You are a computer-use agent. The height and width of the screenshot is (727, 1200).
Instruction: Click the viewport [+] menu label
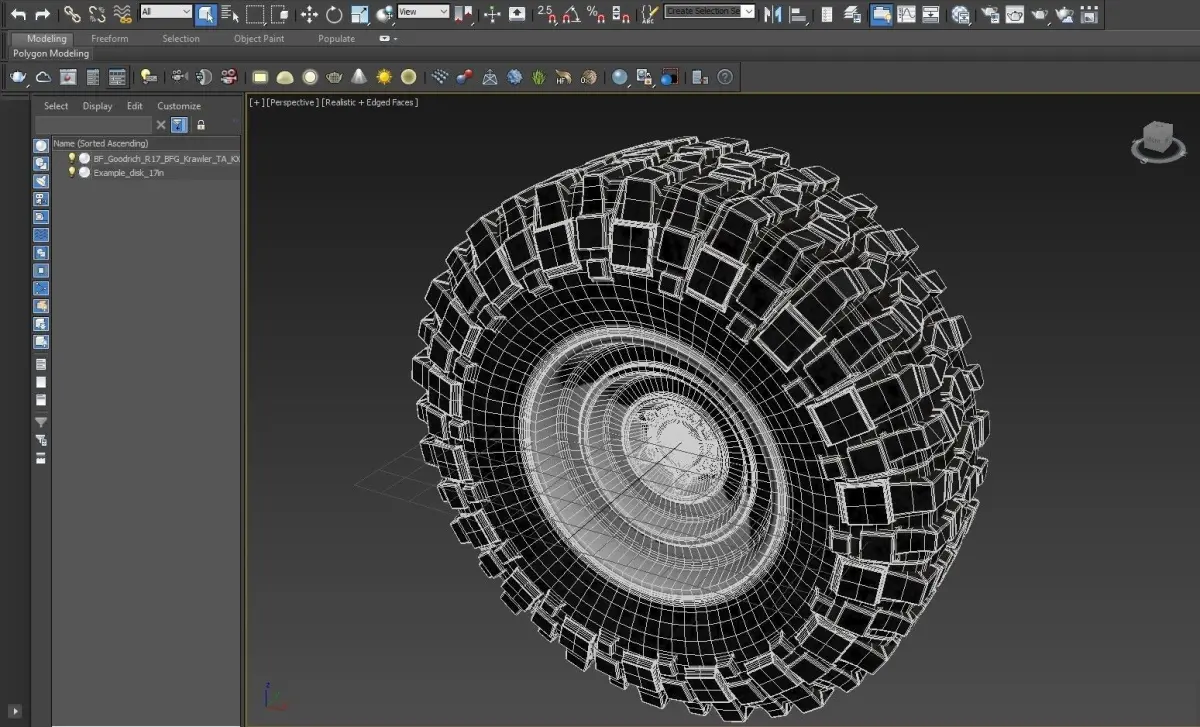click(257, 102)
